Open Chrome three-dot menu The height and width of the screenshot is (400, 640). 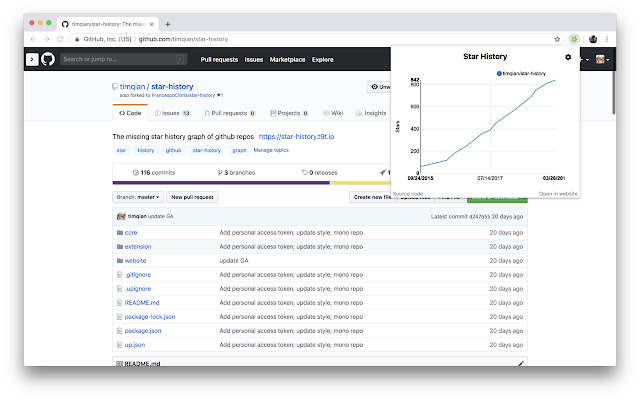click(x=607, y=39)
